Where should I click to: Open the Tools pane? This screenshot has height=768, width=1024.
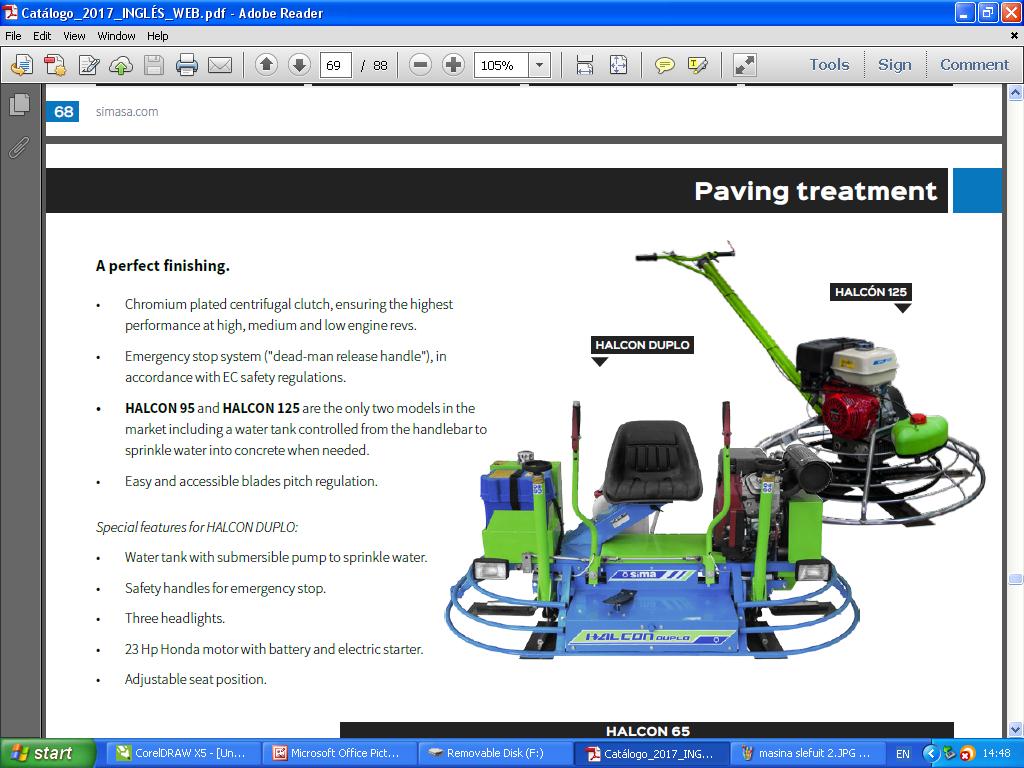click(829, 65)
